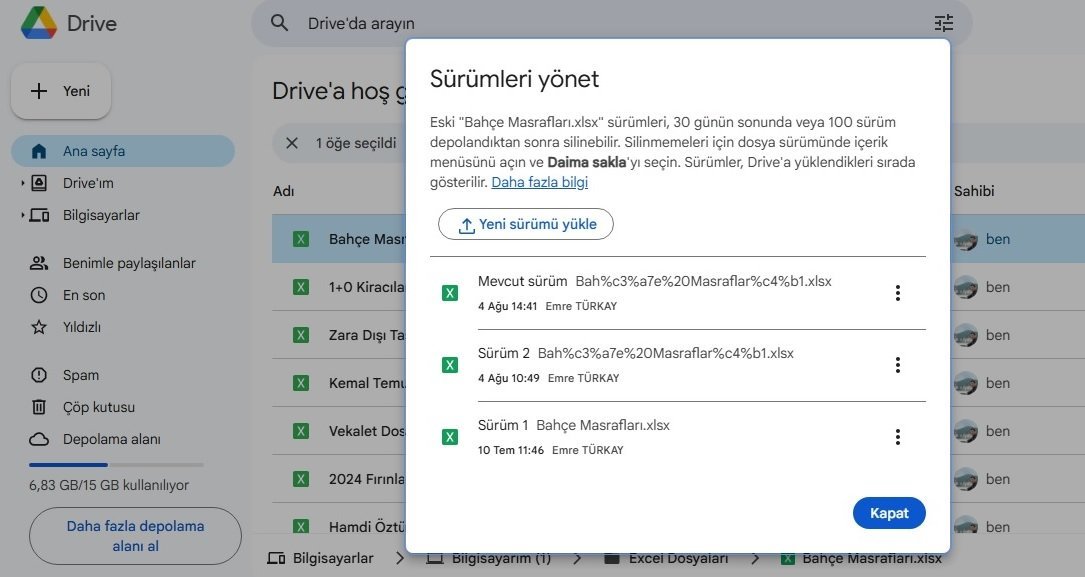Open Ana sayfa in sidebar

point(123,151)
